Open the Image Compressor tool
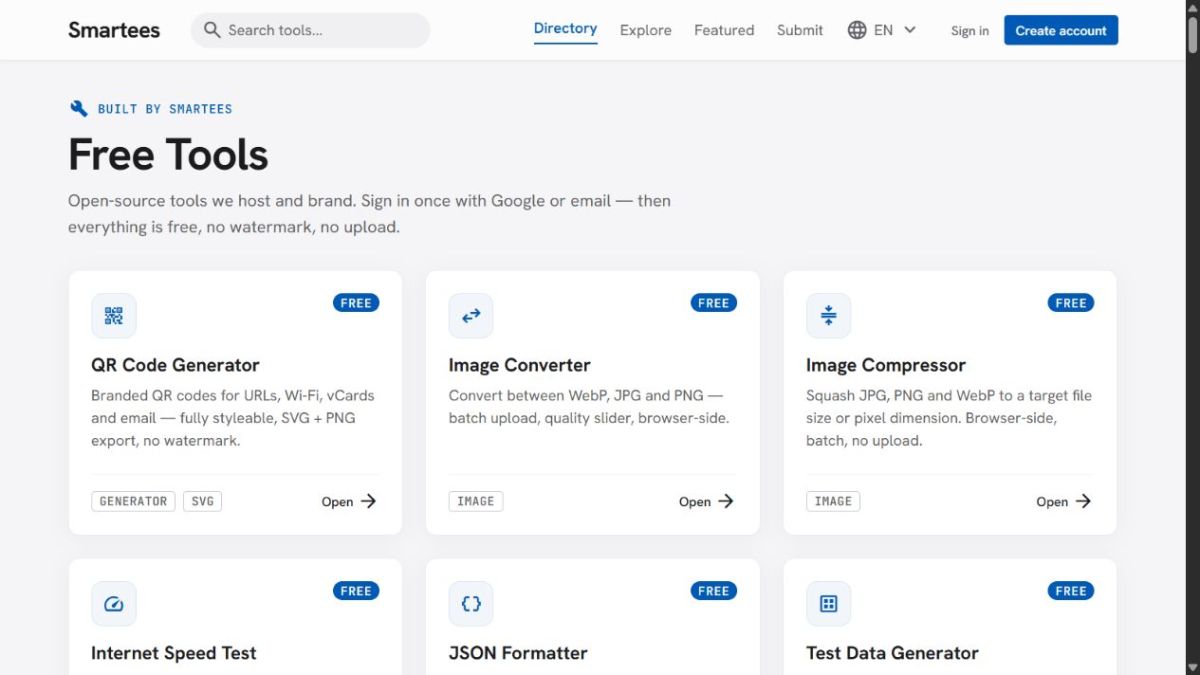This screenshot has height=675, width=1200. pyautogui.click(x=1063, y=502)
